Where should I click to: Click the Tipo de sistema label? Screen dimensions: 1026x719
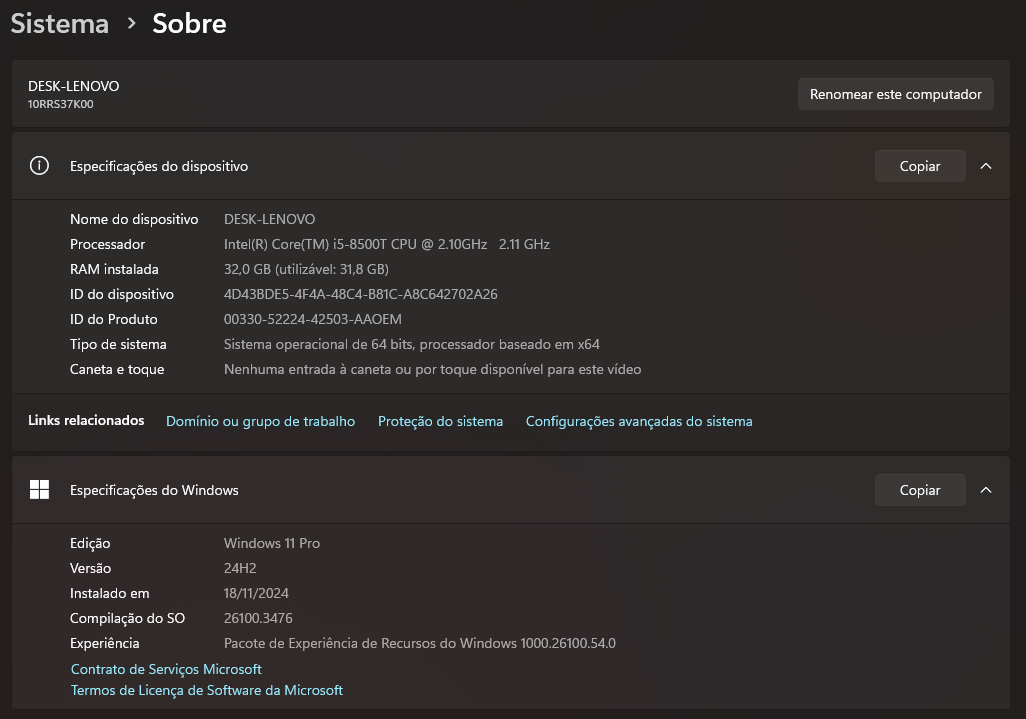pos(118,344)
